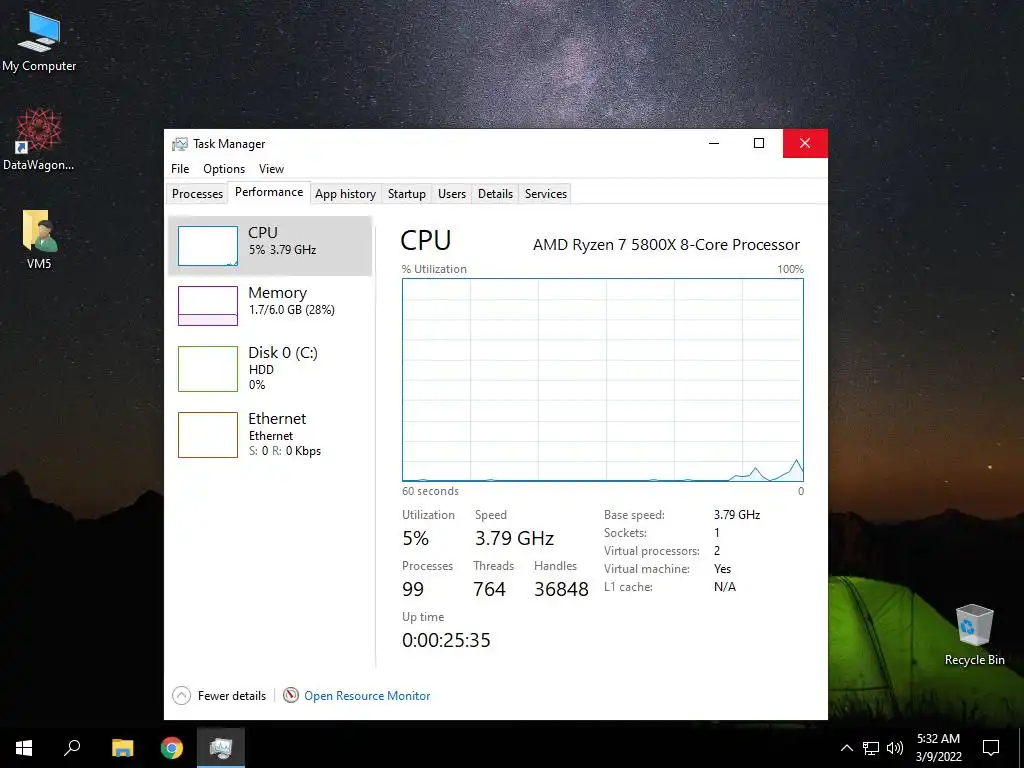Open the volume speaker tray icon

tap(895, 748)
